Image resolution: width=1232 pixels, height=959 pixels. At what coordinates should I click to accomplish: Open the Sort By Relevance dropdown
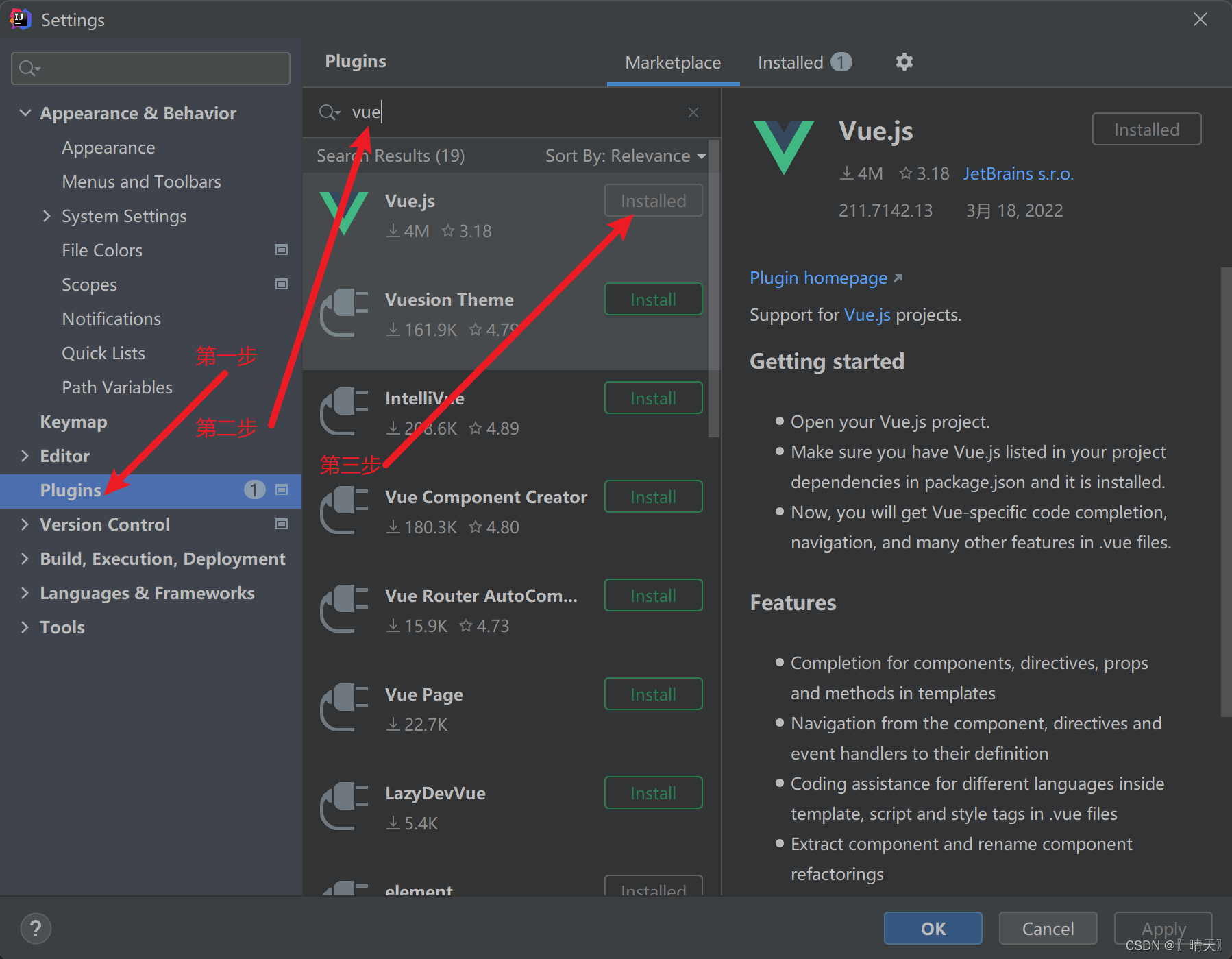[626, 156]
